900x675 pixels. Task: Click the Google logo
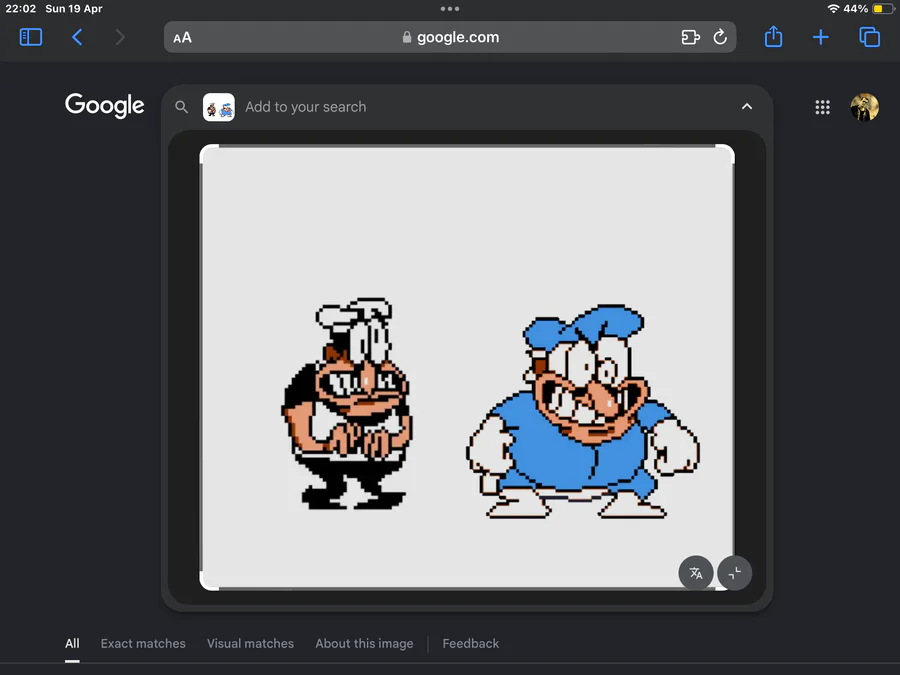[104, 106]
